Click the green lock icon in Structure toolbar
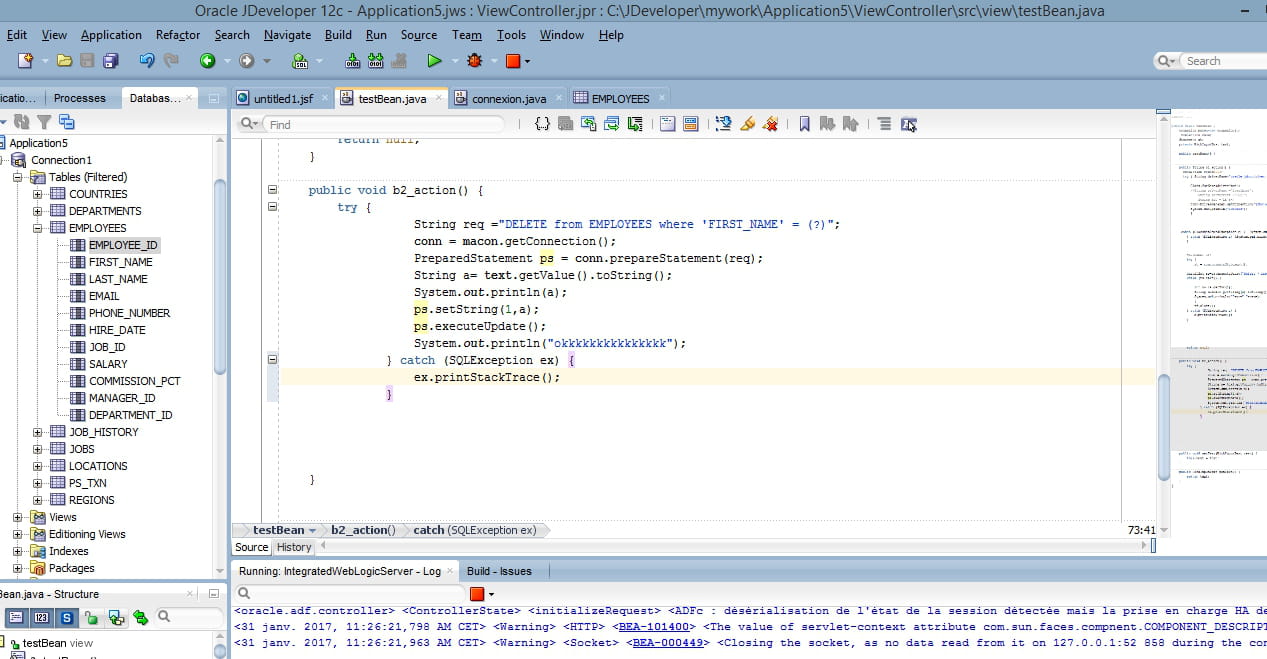Screen dimensions: 1267x659 91,618
